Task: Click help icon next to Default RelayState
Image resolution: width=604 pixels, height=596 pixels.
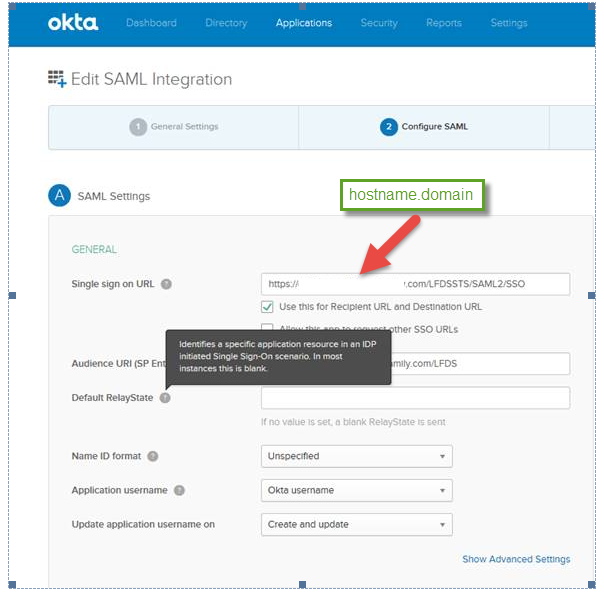Action: [165, 398]
